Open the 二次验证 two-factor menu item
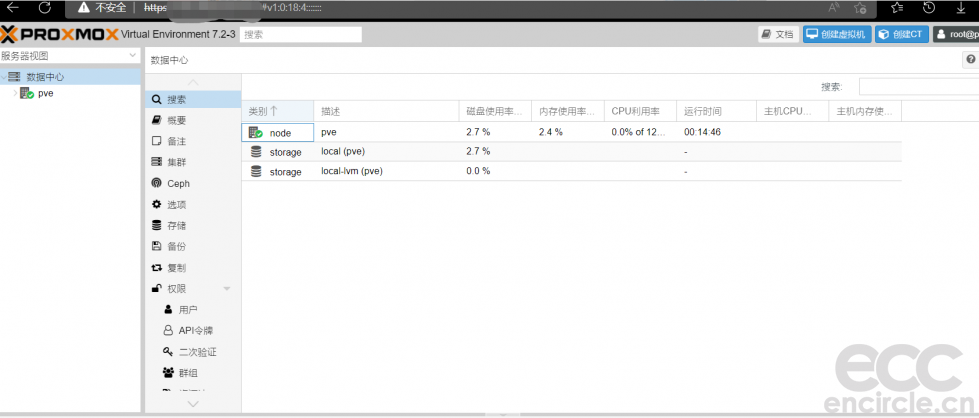979x418 pixels. (x=193, y=352)
